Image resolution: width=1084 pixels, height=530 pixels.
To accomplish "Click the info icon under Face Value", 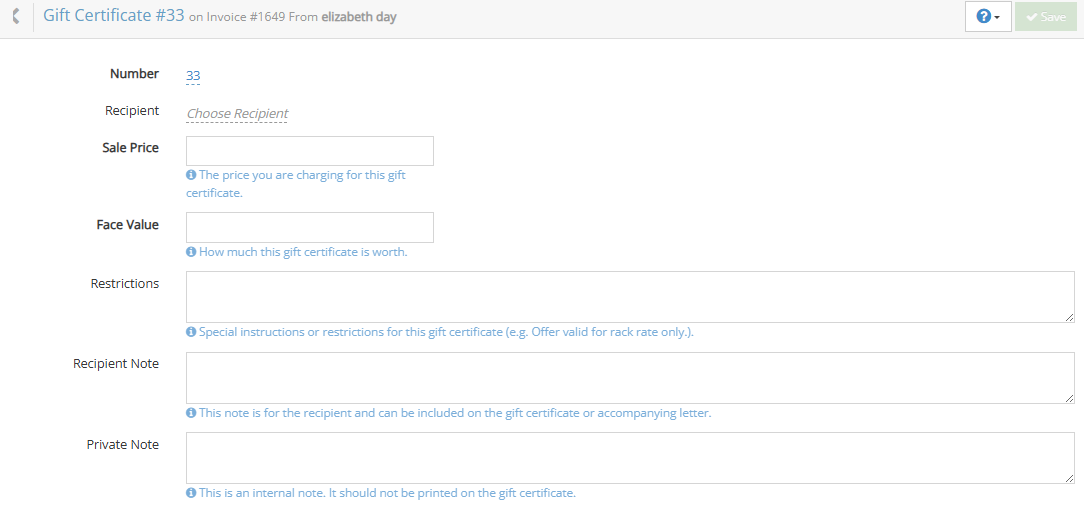I will (191, 252).
